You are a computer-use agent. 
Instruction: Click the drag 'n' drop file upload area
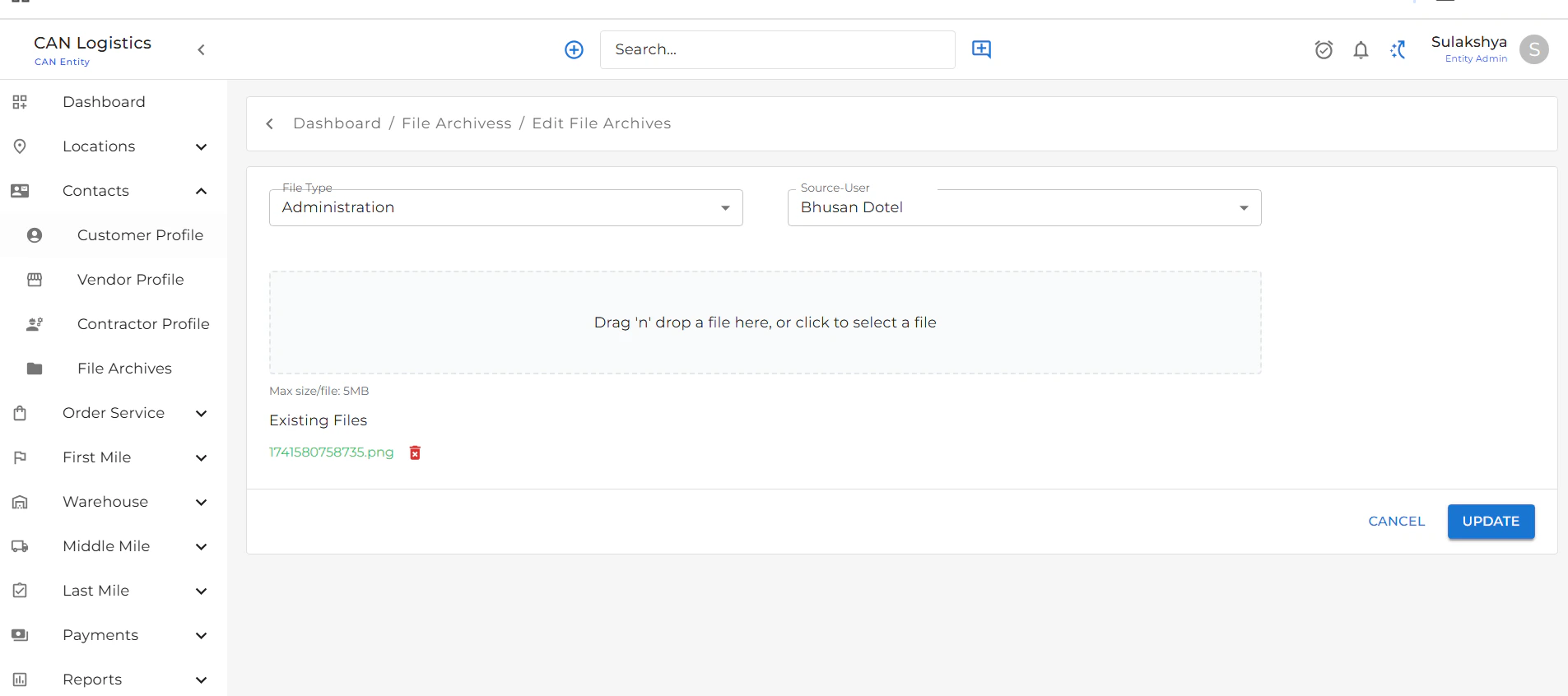click(765, 322)
